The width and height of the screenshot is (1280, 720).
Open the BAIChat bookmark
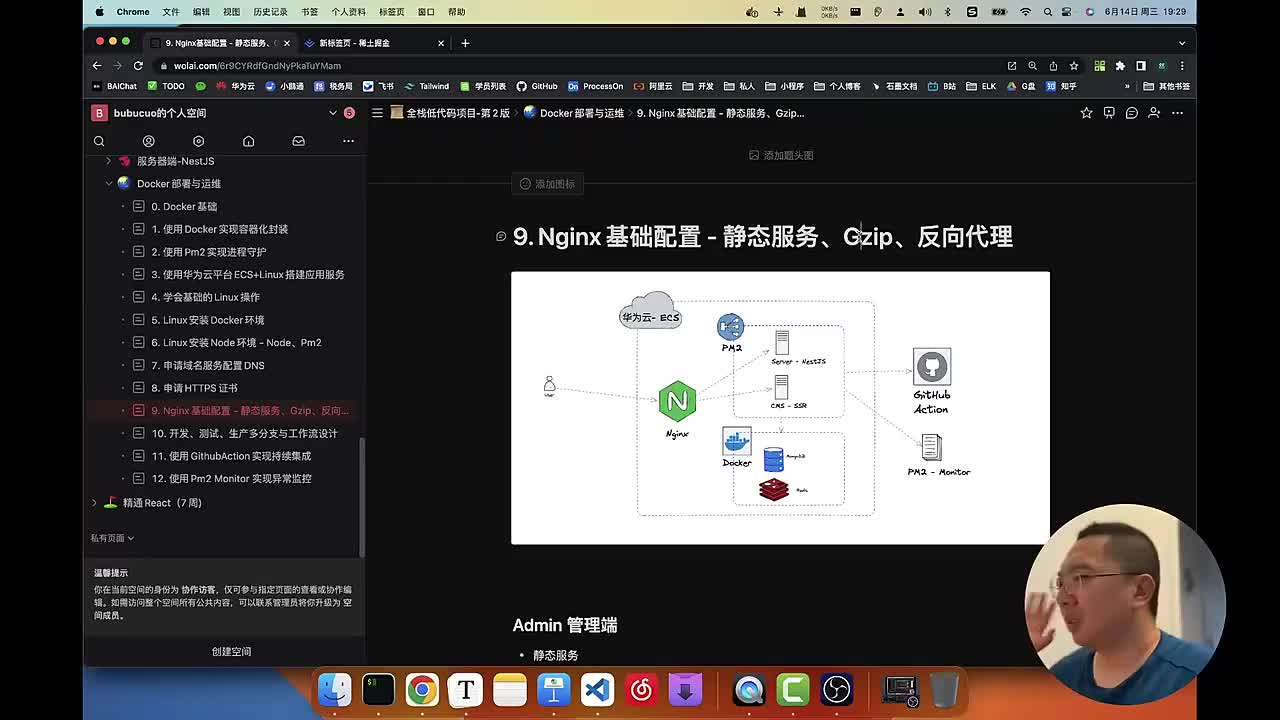114,86
